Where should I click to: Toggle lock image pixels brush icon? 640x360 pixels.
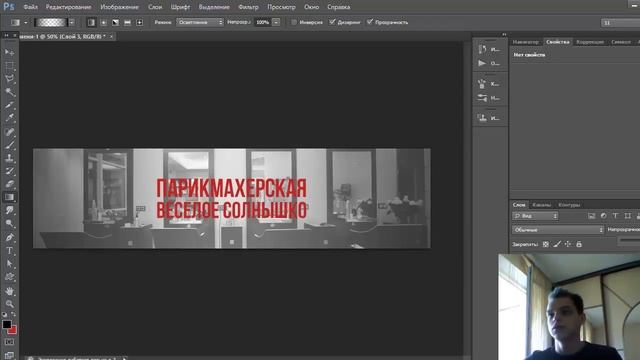coord(557,244)
